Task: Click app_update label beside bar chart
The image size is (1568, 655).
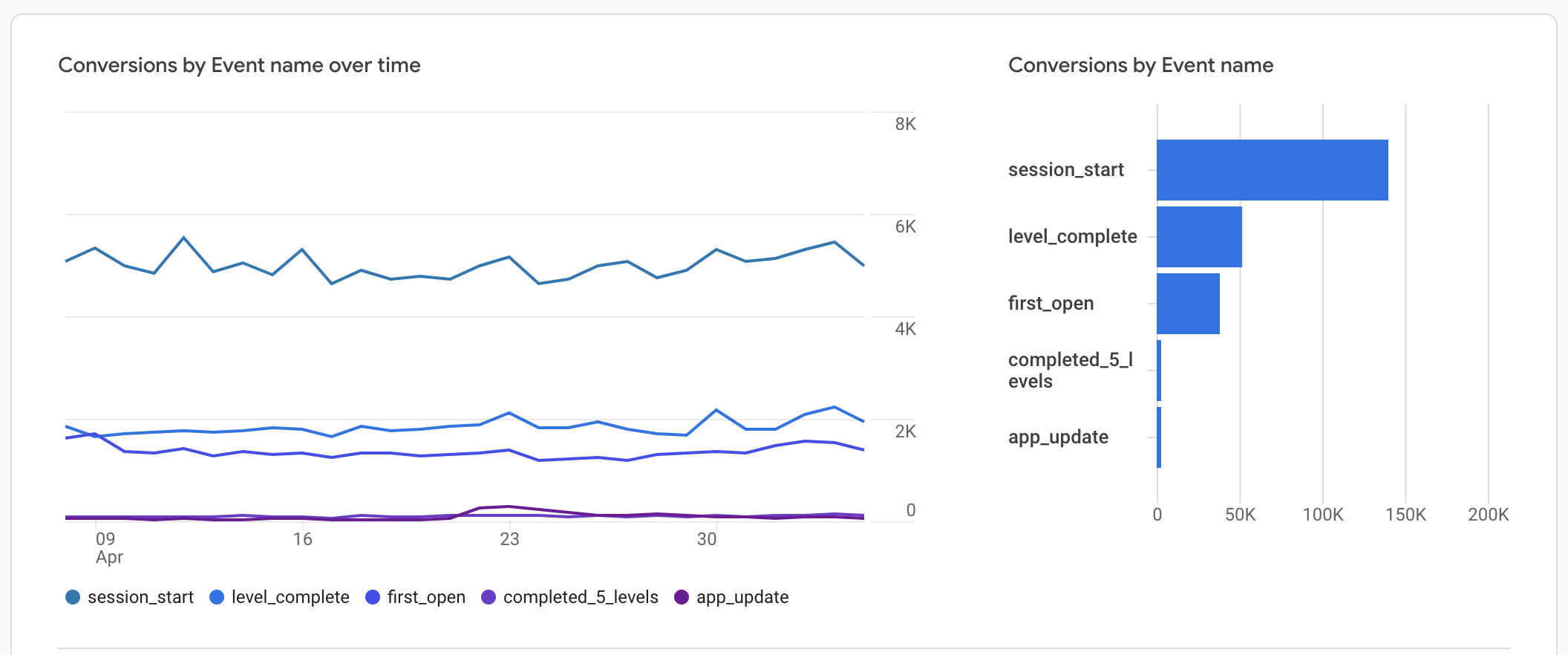Action: 1059,437
